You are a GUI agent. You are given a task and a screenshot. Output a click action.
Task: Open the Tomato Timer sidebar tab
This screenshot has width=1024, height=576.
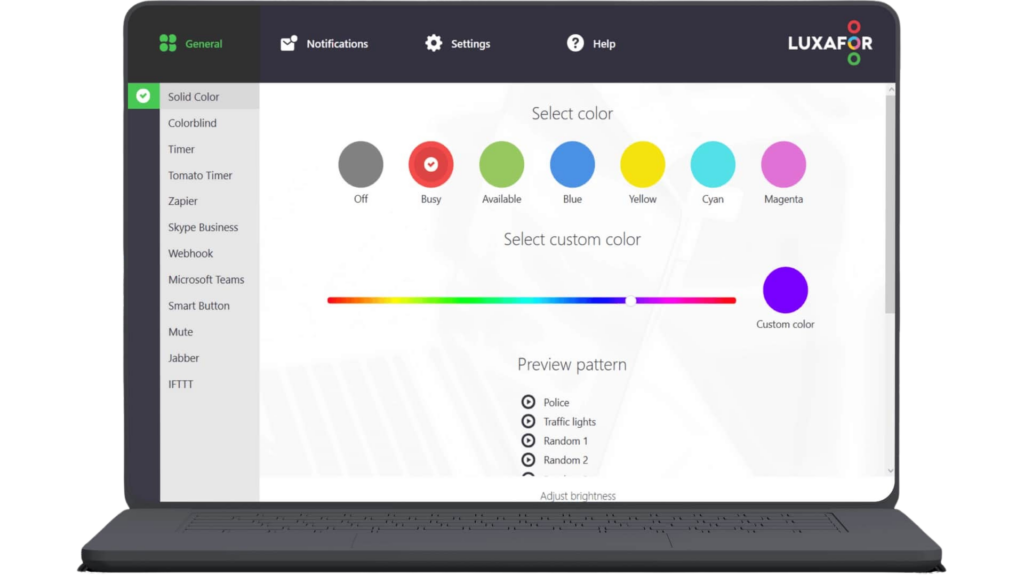pyautogui.click(x=200, y=175)
